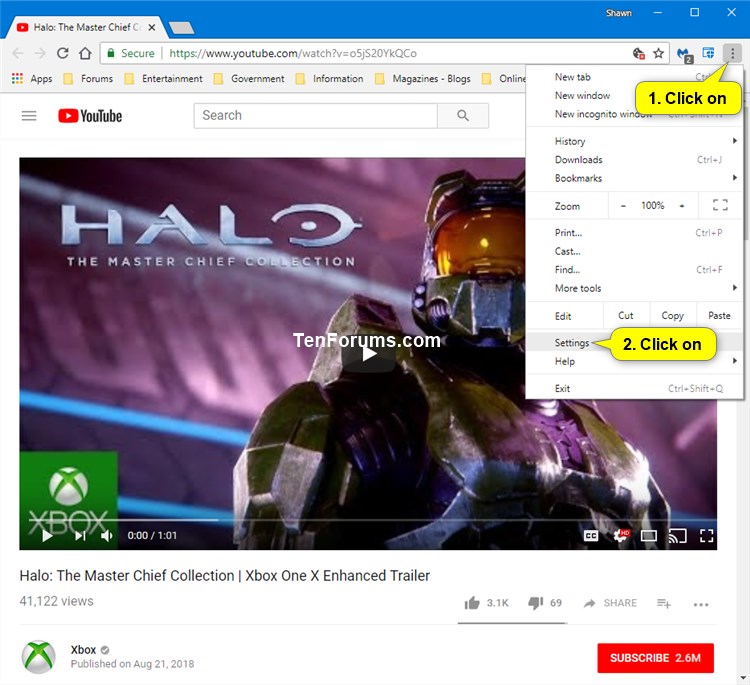Expand History submenu
Viewport: 750px width, 685px height.
tap(634, 141)
